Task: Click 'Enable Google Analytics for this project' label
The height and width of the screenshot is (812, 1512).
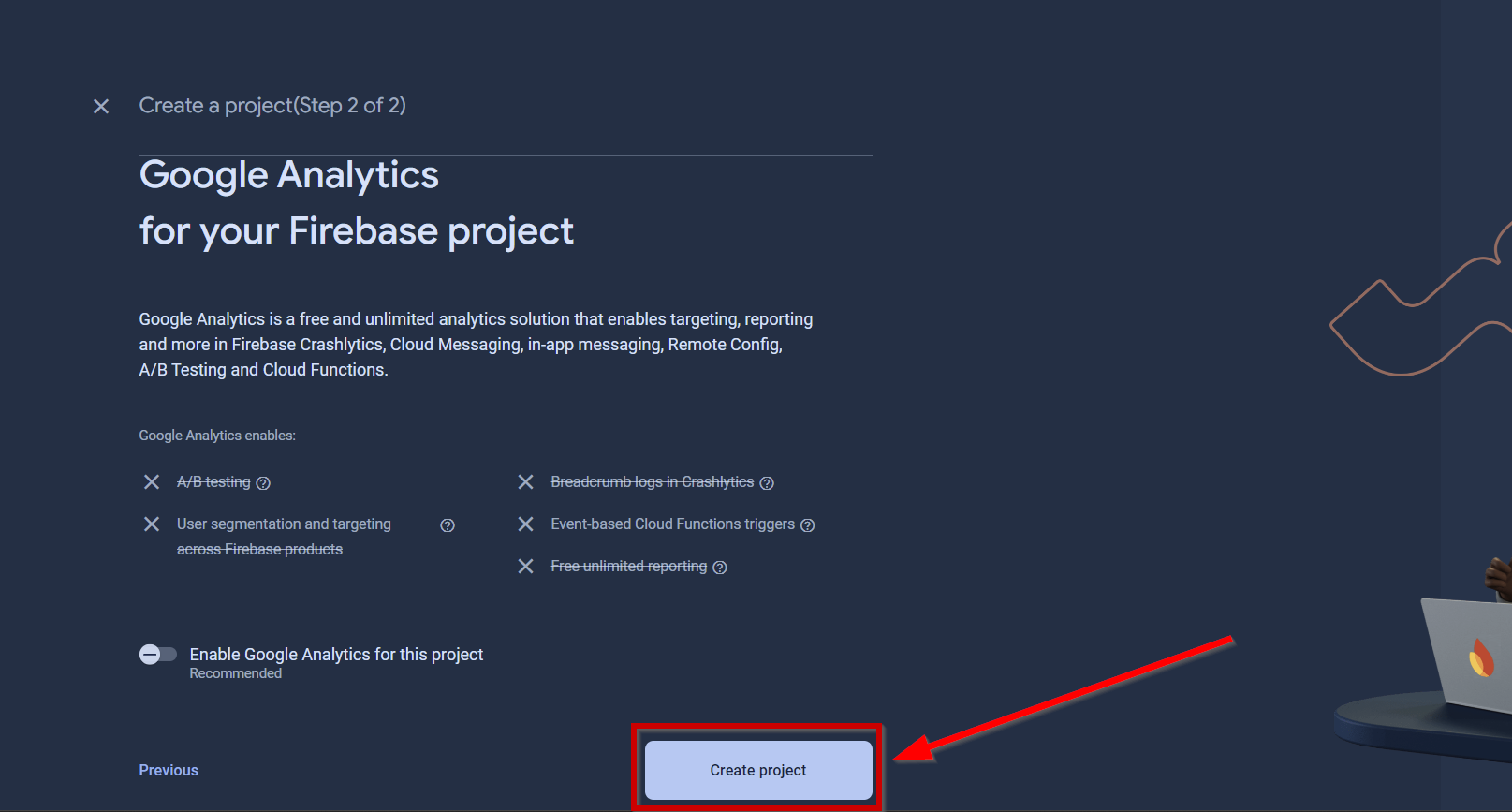Action: point(336,655)
